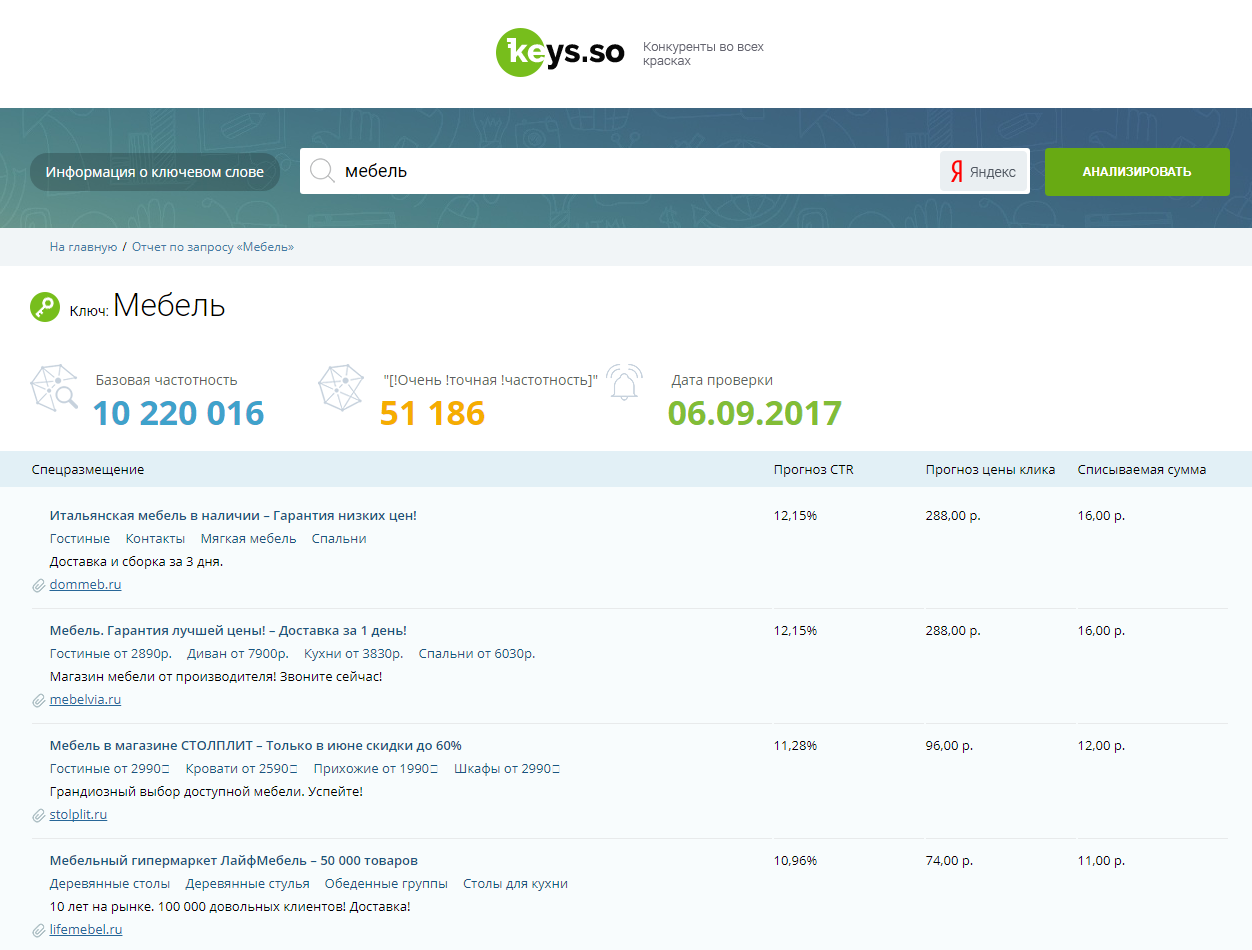The width and height of the screenshot is (1252, 950).
Task: Select the Диван от 7900р. sitelink
Action: 237,654
